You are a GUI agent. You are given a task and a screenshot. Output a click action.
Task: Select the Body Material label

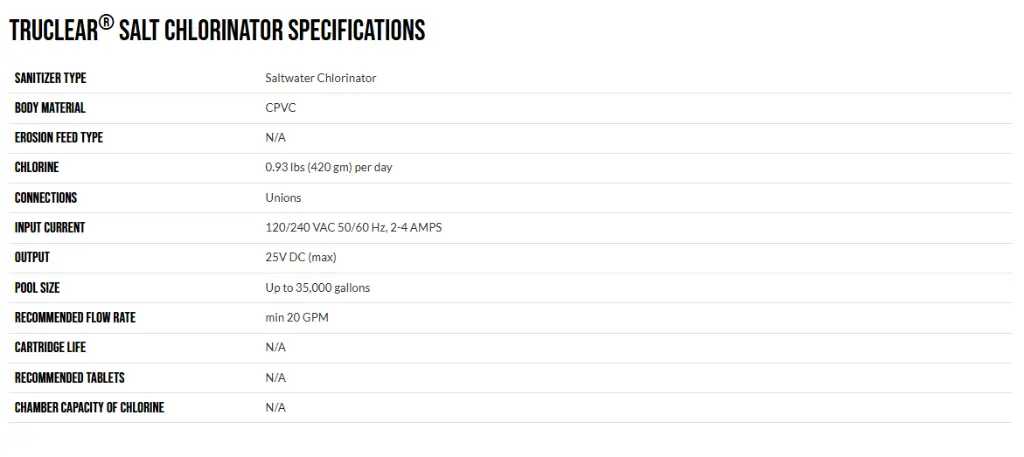(50, 108)
